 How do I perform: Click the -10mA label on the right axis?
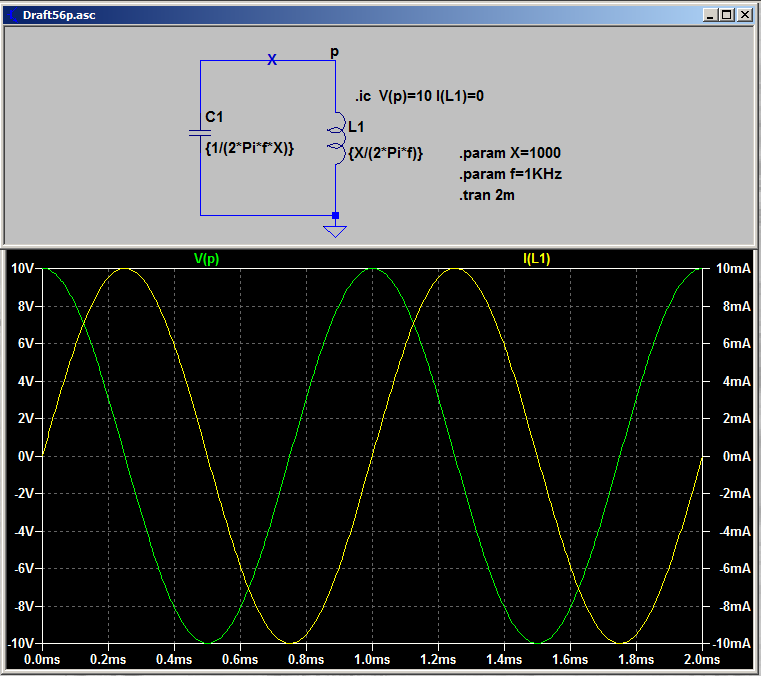click(x=731, y=643)
